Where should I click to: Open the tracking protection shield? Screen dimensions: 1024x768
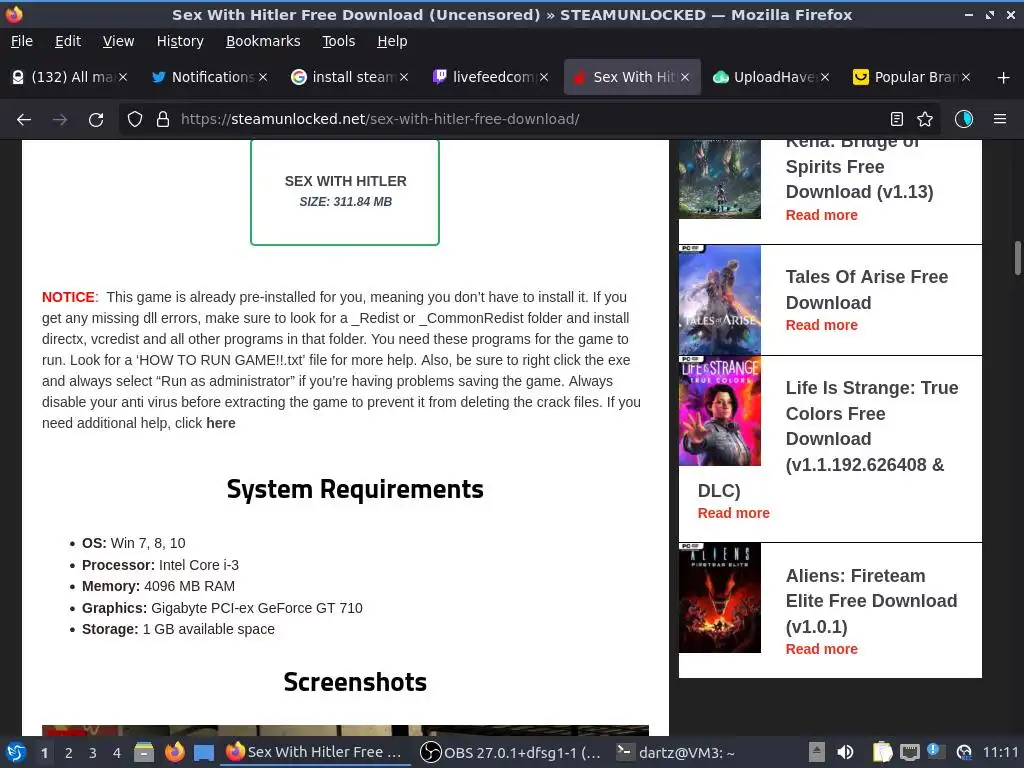tap(135, 120)
